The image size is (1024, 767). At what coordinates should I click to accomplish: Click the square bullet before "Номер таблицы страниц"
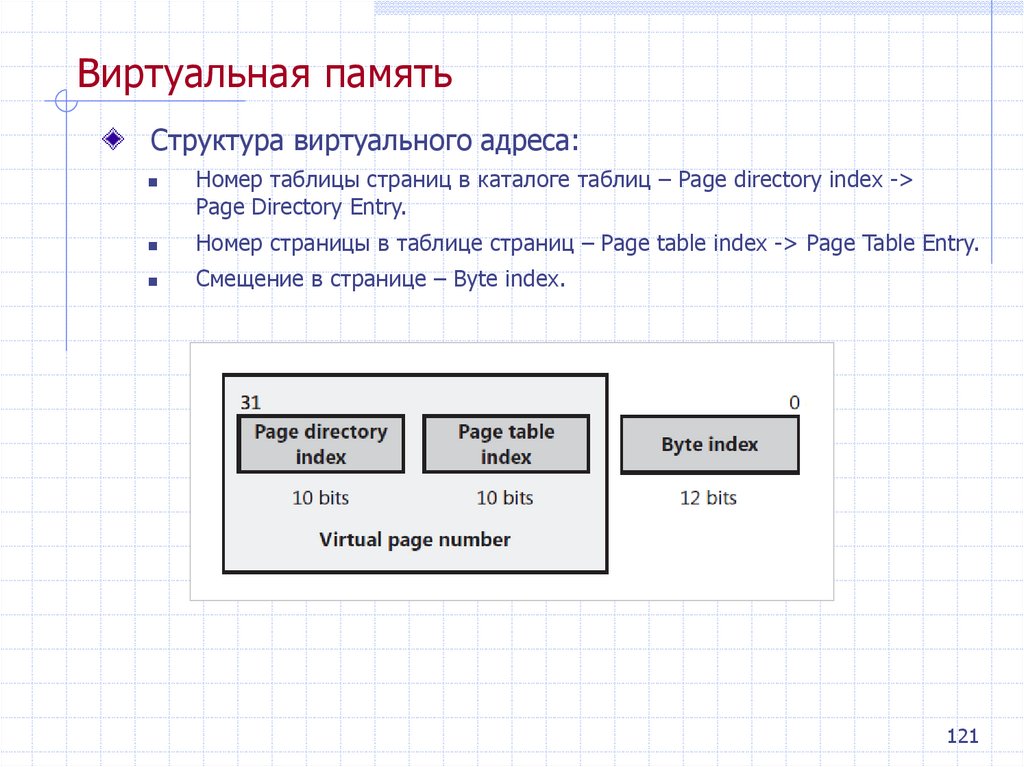153,183
